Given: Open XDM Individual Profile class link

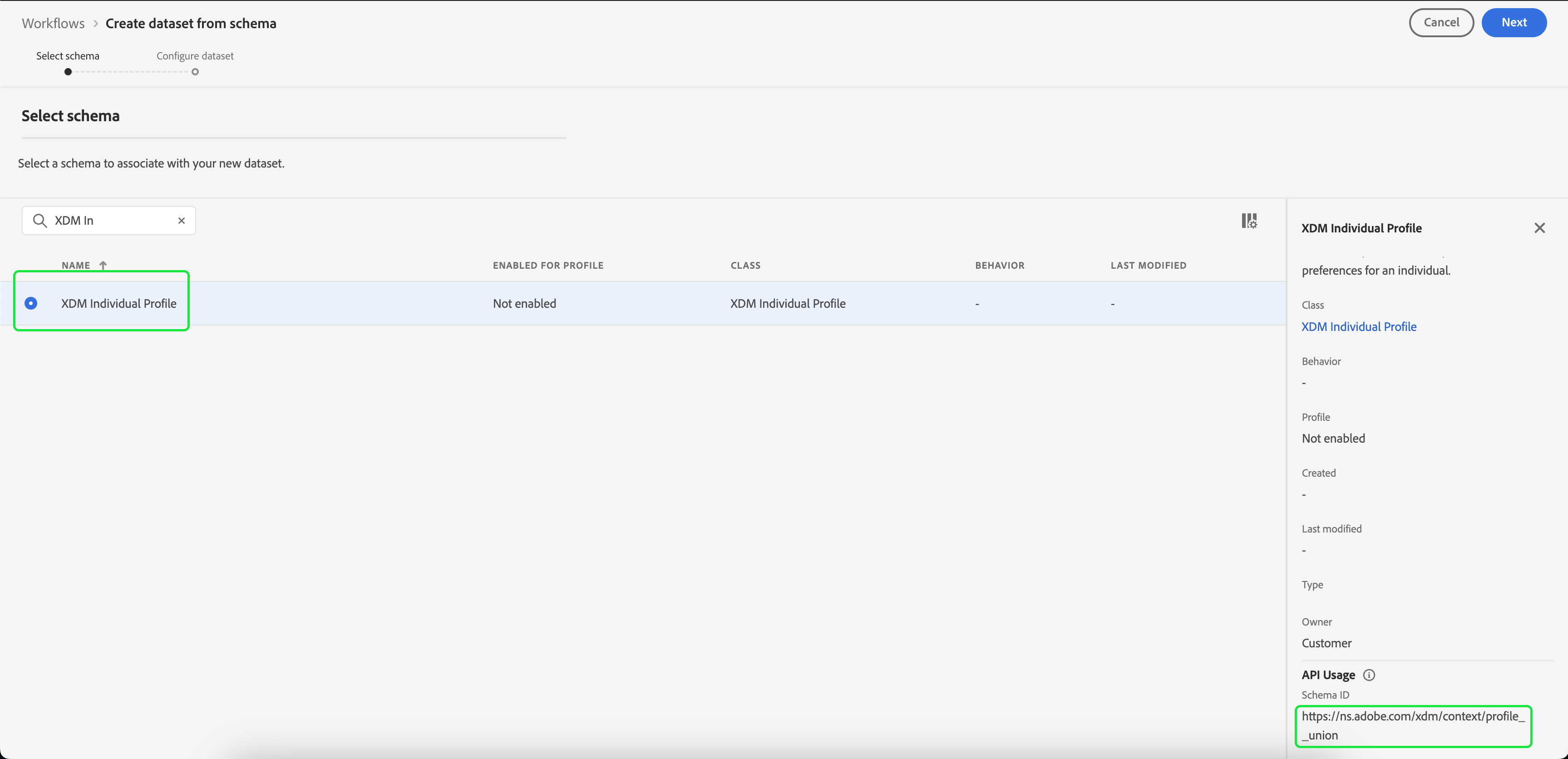Looking at the screenshot, I should [x=1359, y=327].
